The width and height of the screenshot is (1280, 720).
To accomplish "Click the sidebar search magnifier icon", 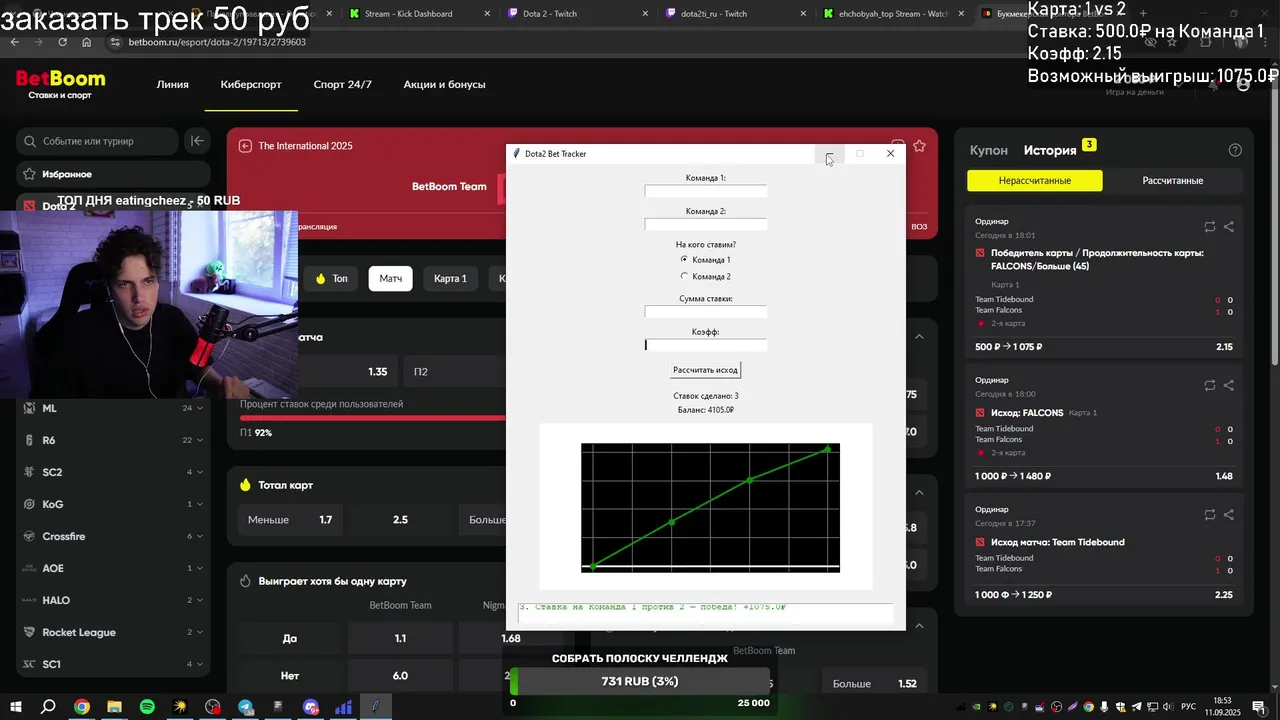I will click(x=30, y=141).
